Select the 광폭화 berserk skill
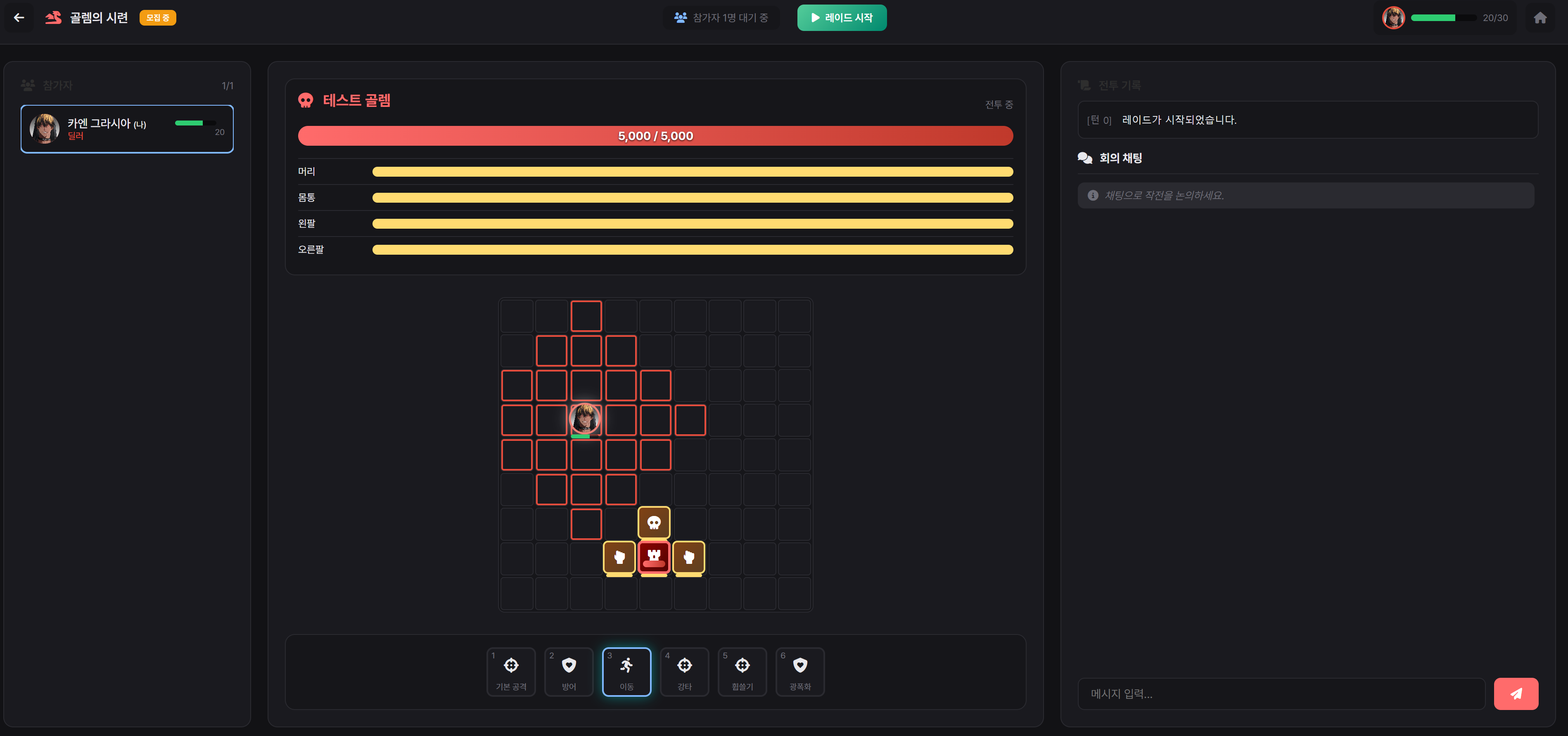1568x736 pixels. pyautogui.click(x=800, y=672)
